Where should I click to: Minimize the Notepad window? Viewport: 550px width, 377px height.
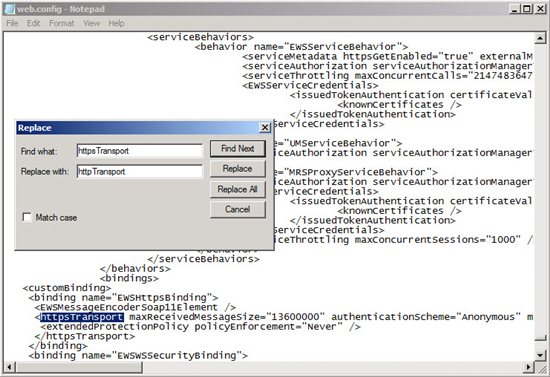515,9
